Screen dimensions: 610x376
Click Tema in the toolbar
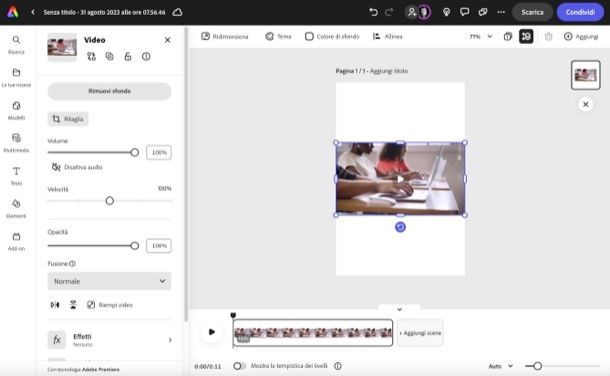(278, 37)
